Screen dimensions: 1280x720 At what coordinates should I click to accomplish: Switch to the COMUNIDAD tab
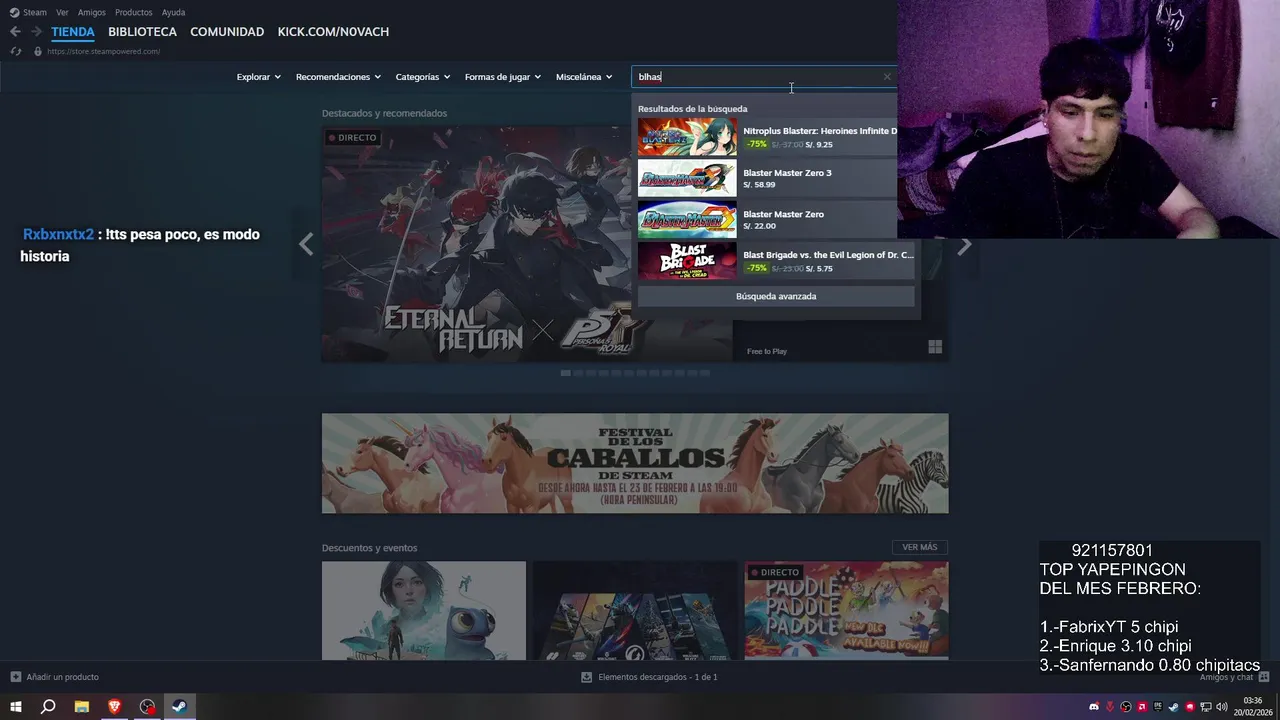(227, 32)
